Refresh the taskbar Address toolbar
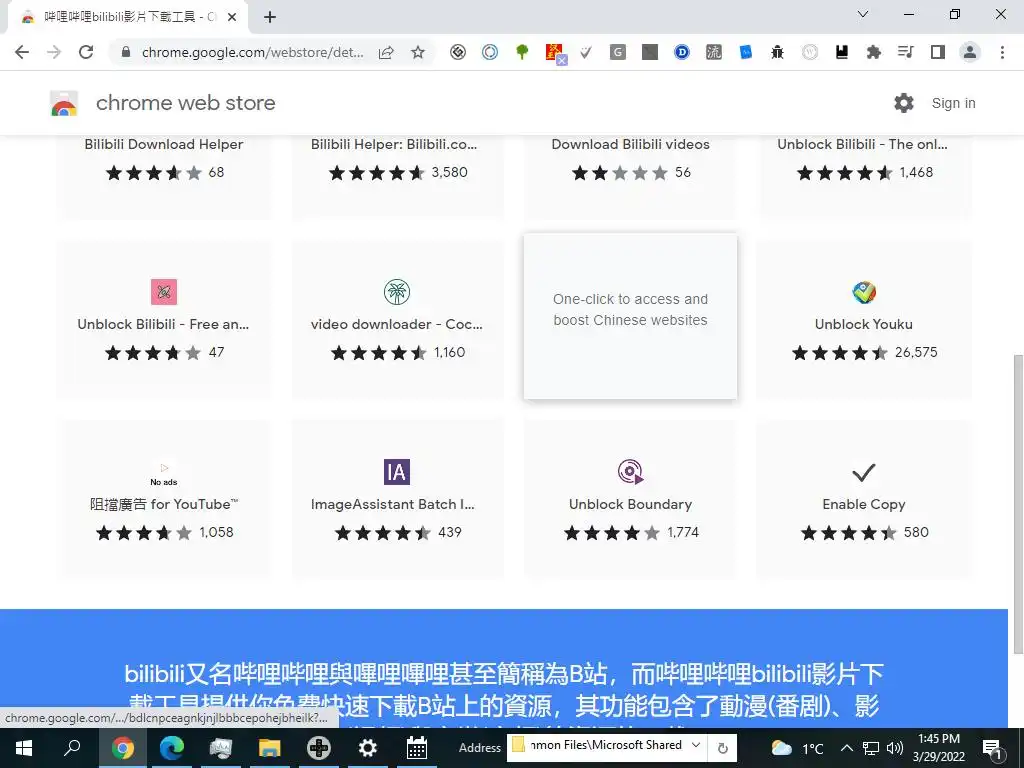Image resolution: width=1024 pixels, height=768 pixels. pos(722,748)
